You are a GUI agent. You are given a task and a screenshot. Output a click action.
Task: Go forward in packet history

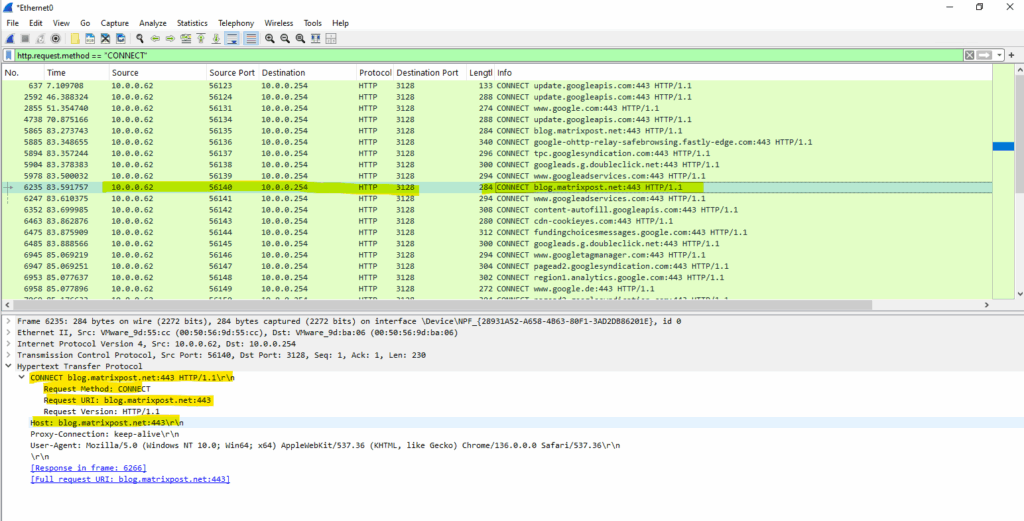[x=170, y=39]
